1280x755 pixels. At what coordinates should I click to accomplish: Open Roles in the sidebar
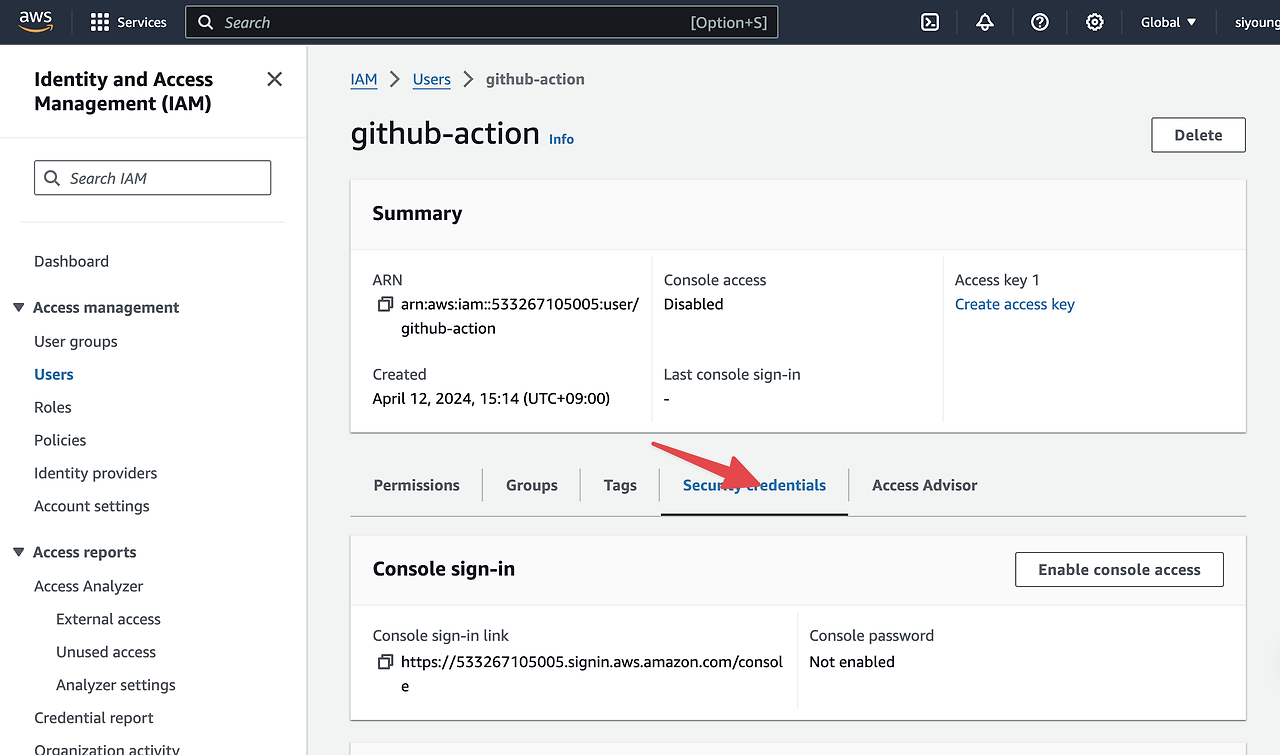click(53, 407)
